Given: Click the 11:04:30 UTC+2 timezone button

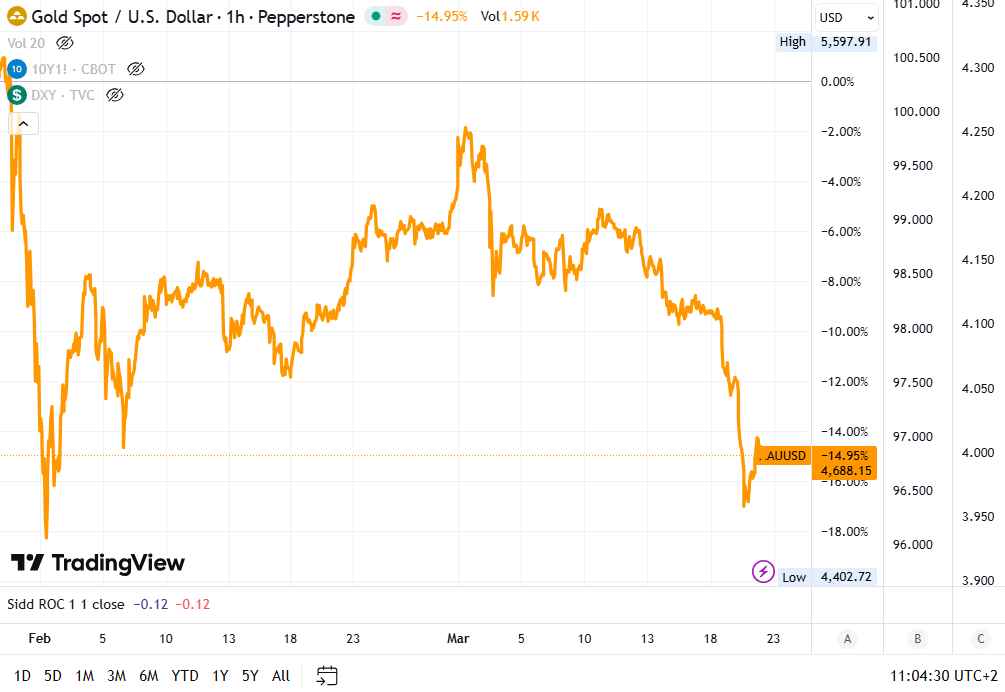Looking at the screenshot, I should pyautogui.click(x=944, y=676).
